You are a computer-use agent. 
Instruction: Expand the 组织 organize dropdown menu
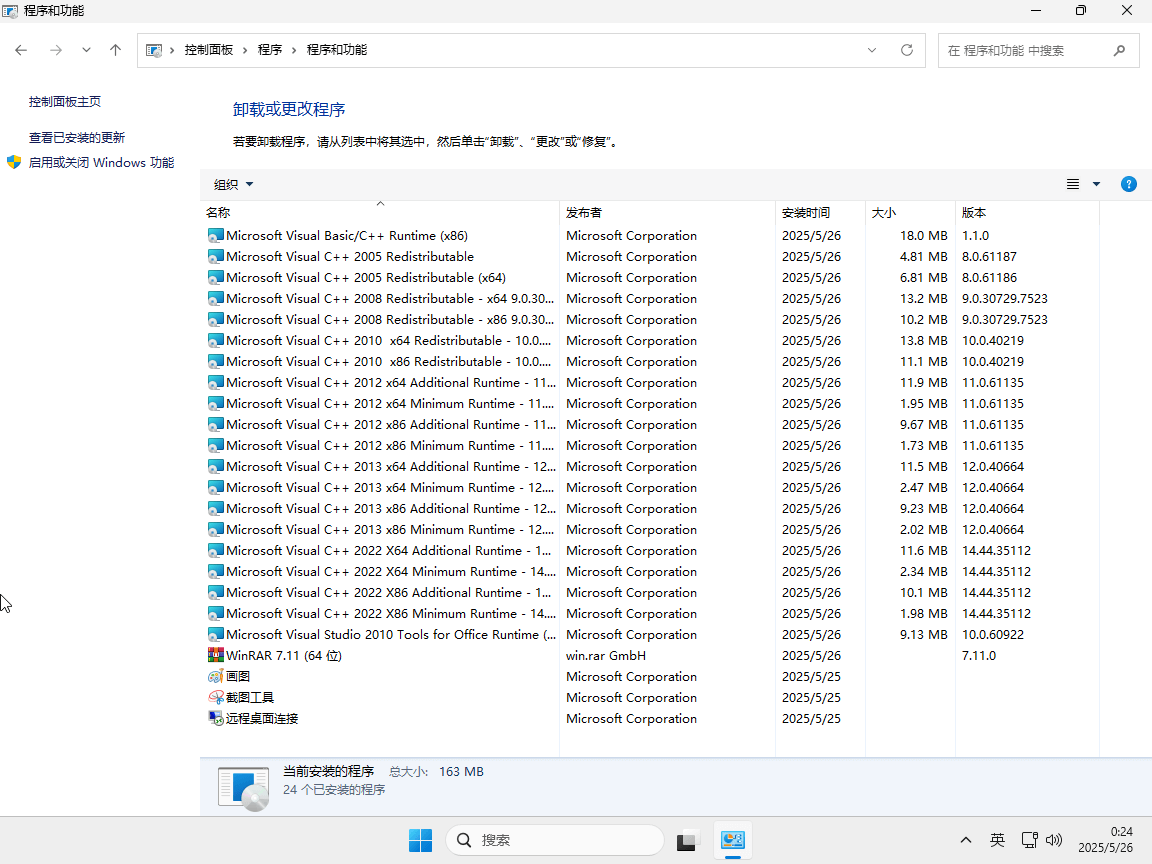pyautogui.click(x=233, y=184)
